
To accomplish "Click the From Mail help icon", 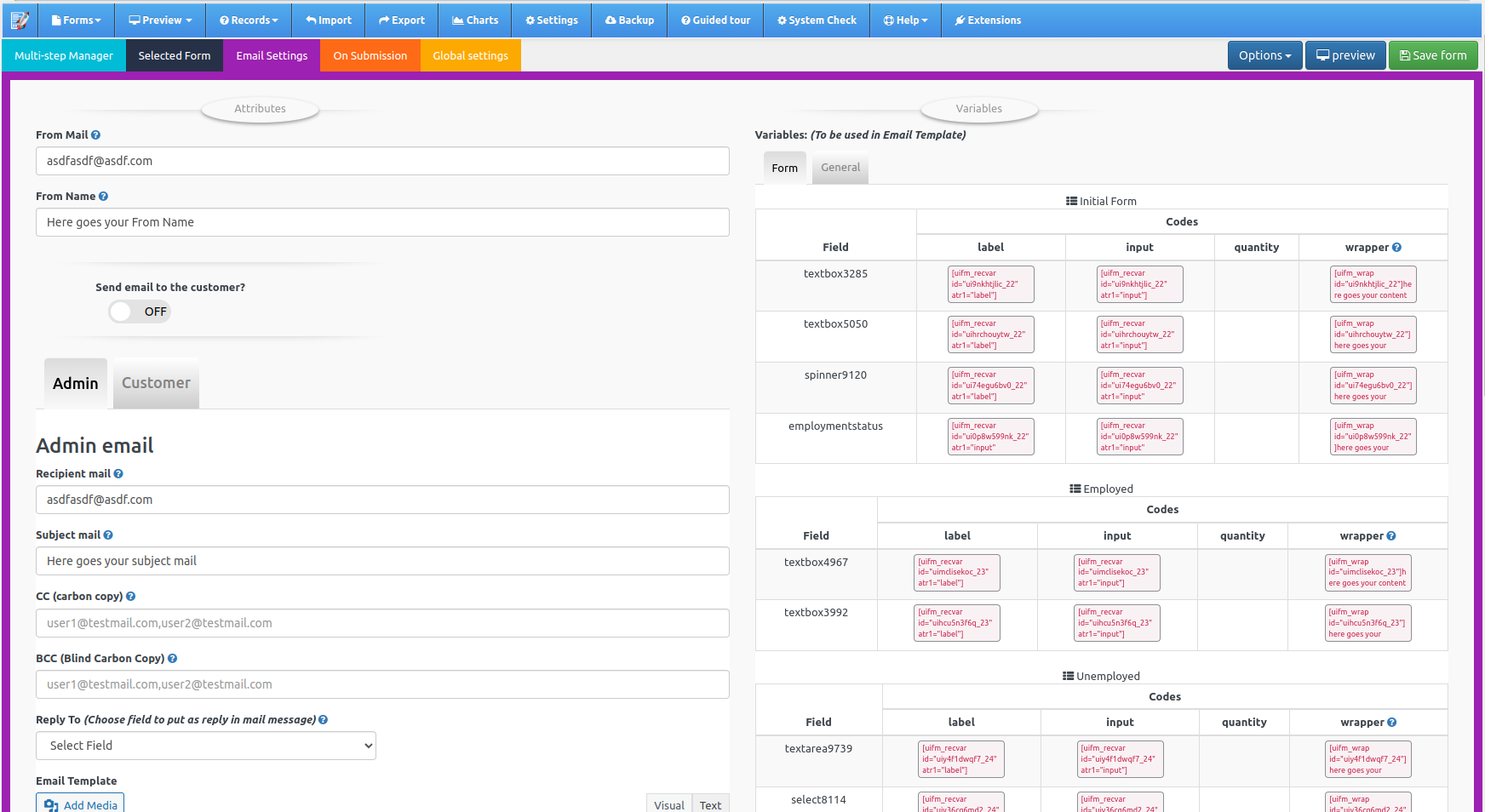I will coord(95,134).
